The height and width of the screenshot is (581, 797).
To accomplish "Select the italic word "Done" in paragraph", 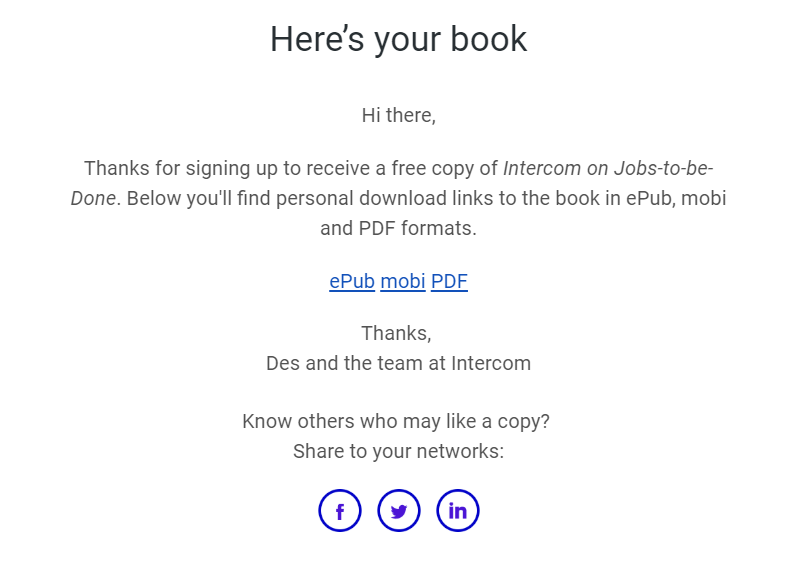I will click(x=93, y=198).
